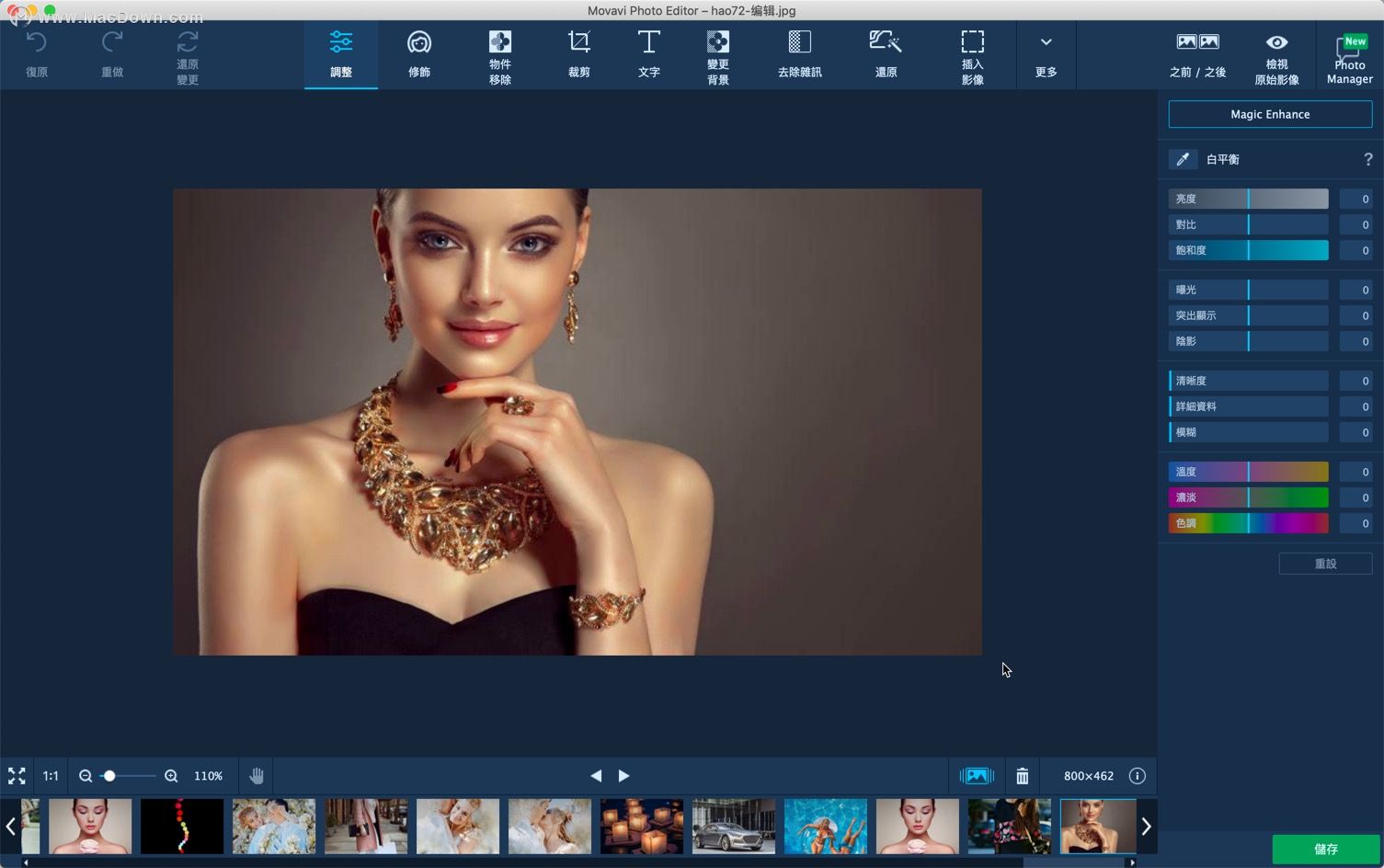Click the 800×462 image size text
Viewport: 1384px width, 868px height.
pyautogui.click(x=1088, y=776)
